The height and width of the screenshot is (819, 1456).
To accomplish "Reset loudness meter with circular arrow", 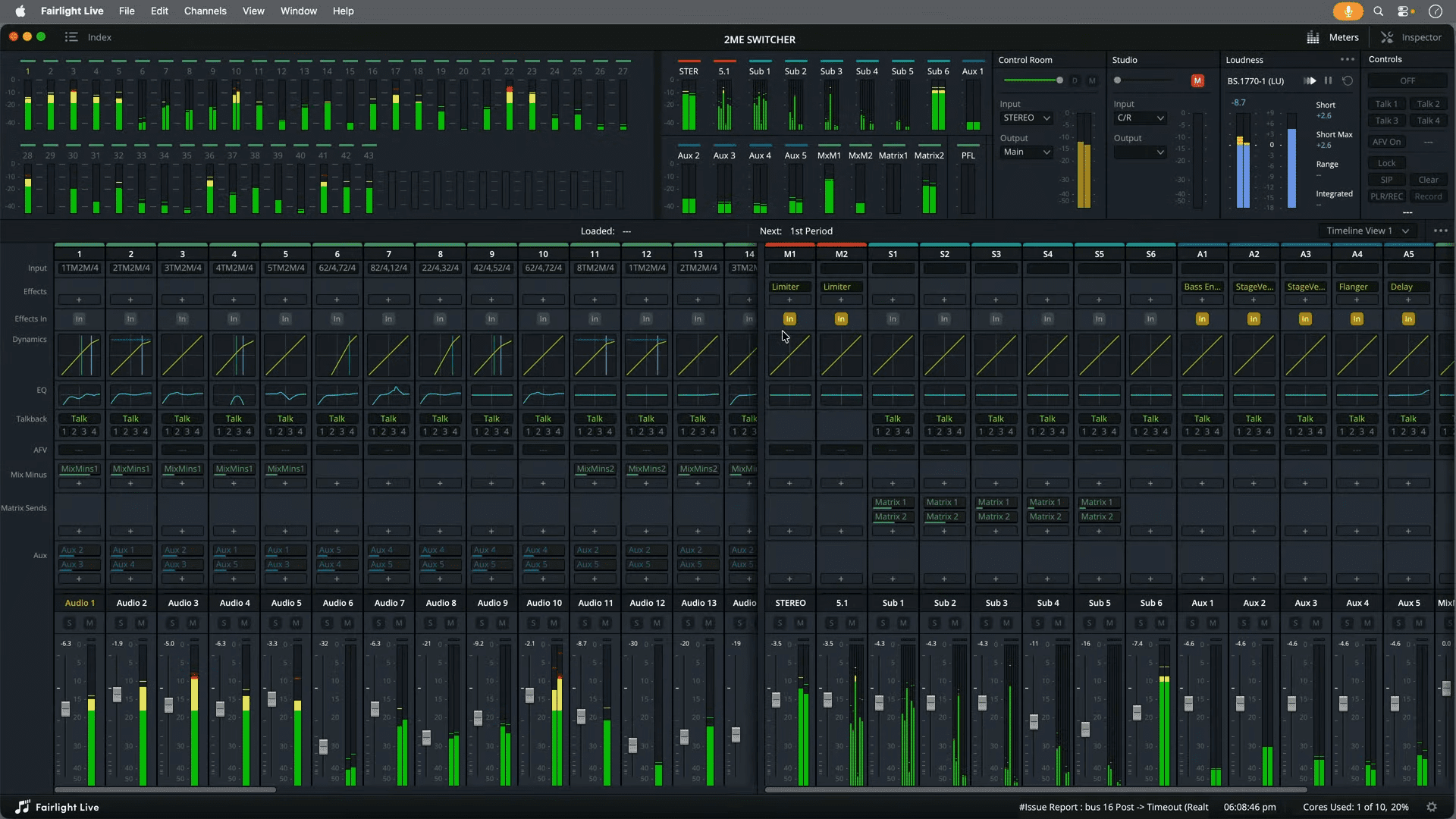I will (1348, 81).
